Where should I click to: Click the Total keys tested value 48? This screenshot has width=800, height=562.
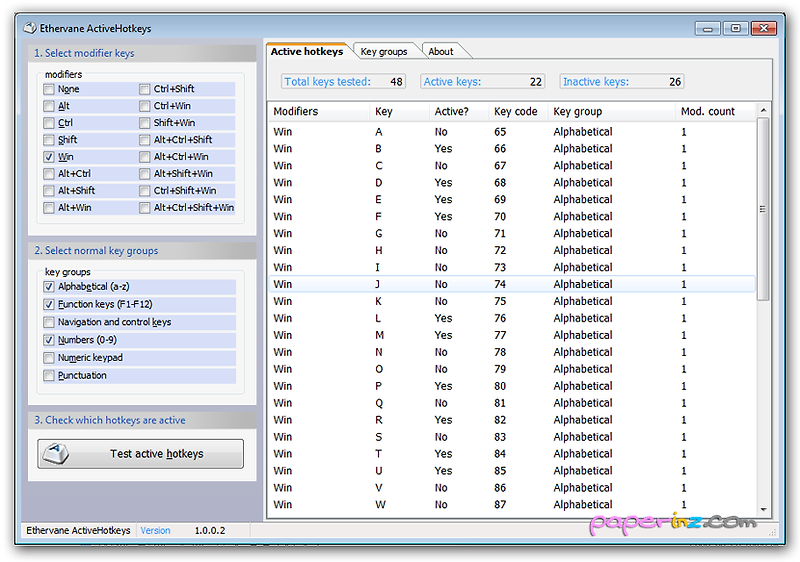coord(396,82)
